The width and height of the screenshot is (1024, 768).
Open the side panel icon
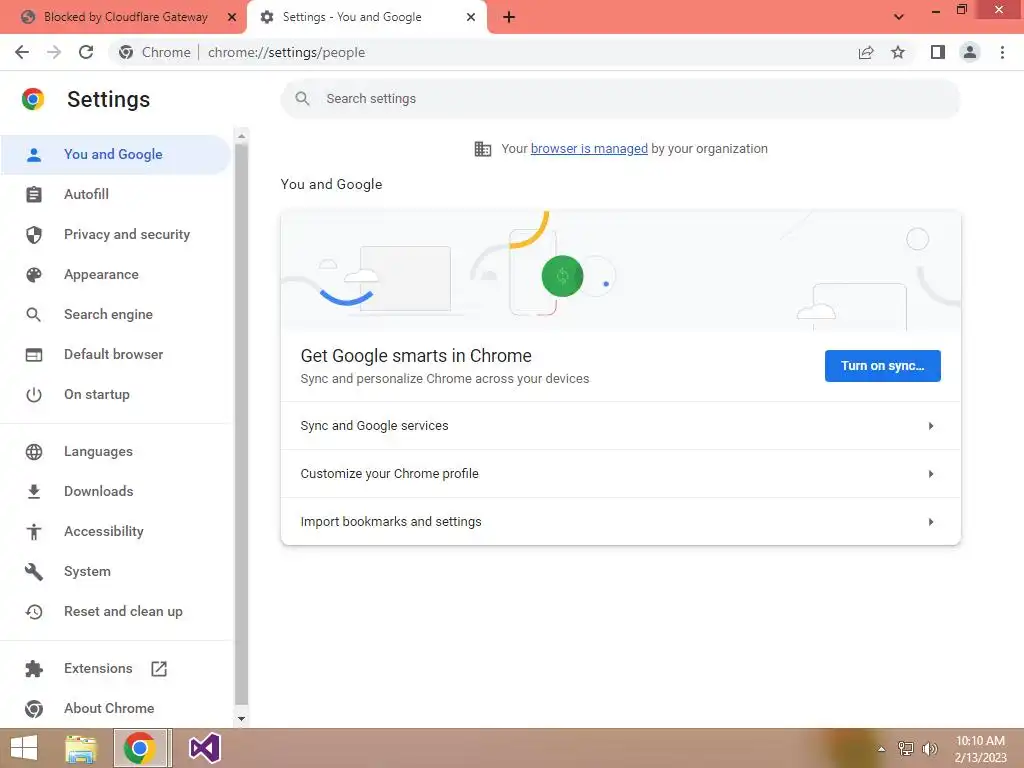pos(938,52)
